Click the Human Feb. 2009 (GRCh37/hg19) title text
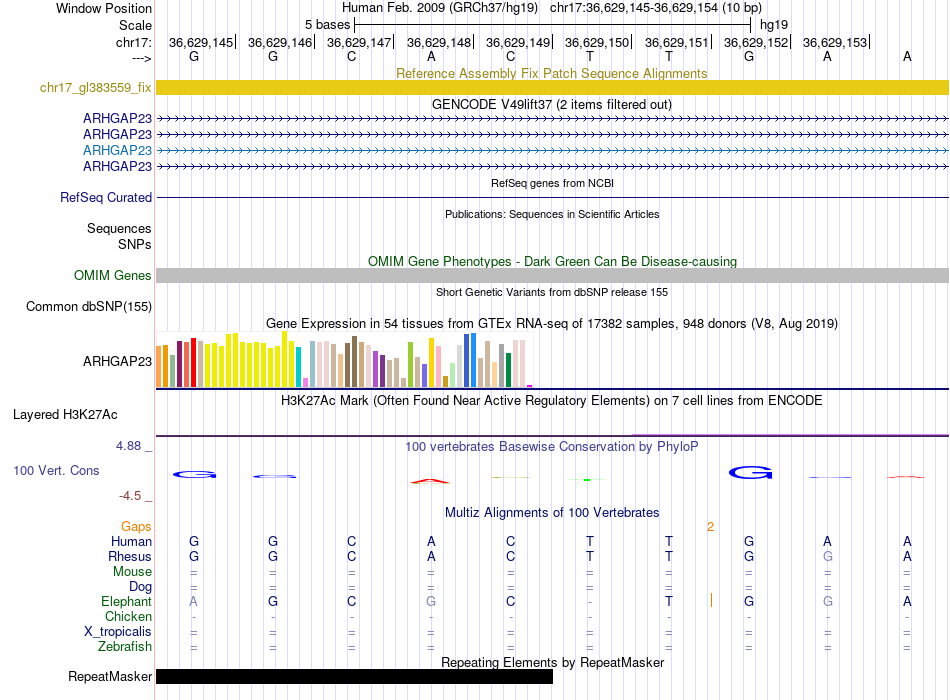Screen dimensions: 950x700 pos(440,8)
